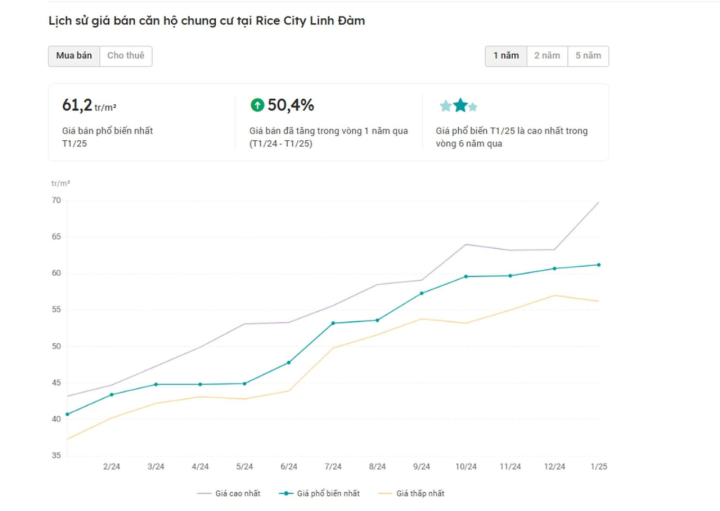Select the Mua bán tab
The width and height of the screenshot is (720, 511).
(x=74, y=56)
